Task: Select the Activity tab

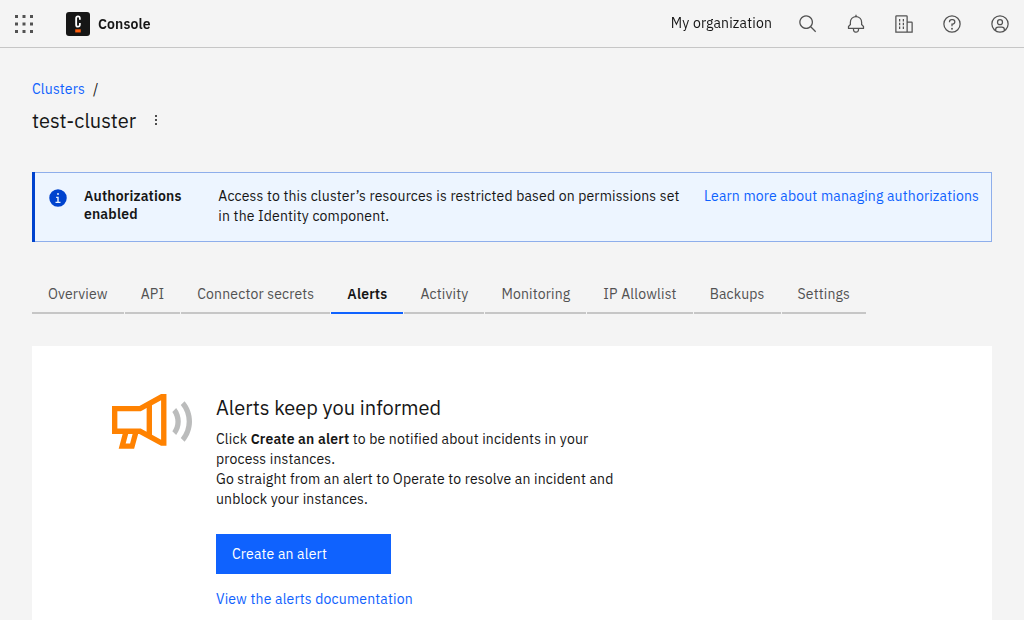Action: tap(444, 294)
